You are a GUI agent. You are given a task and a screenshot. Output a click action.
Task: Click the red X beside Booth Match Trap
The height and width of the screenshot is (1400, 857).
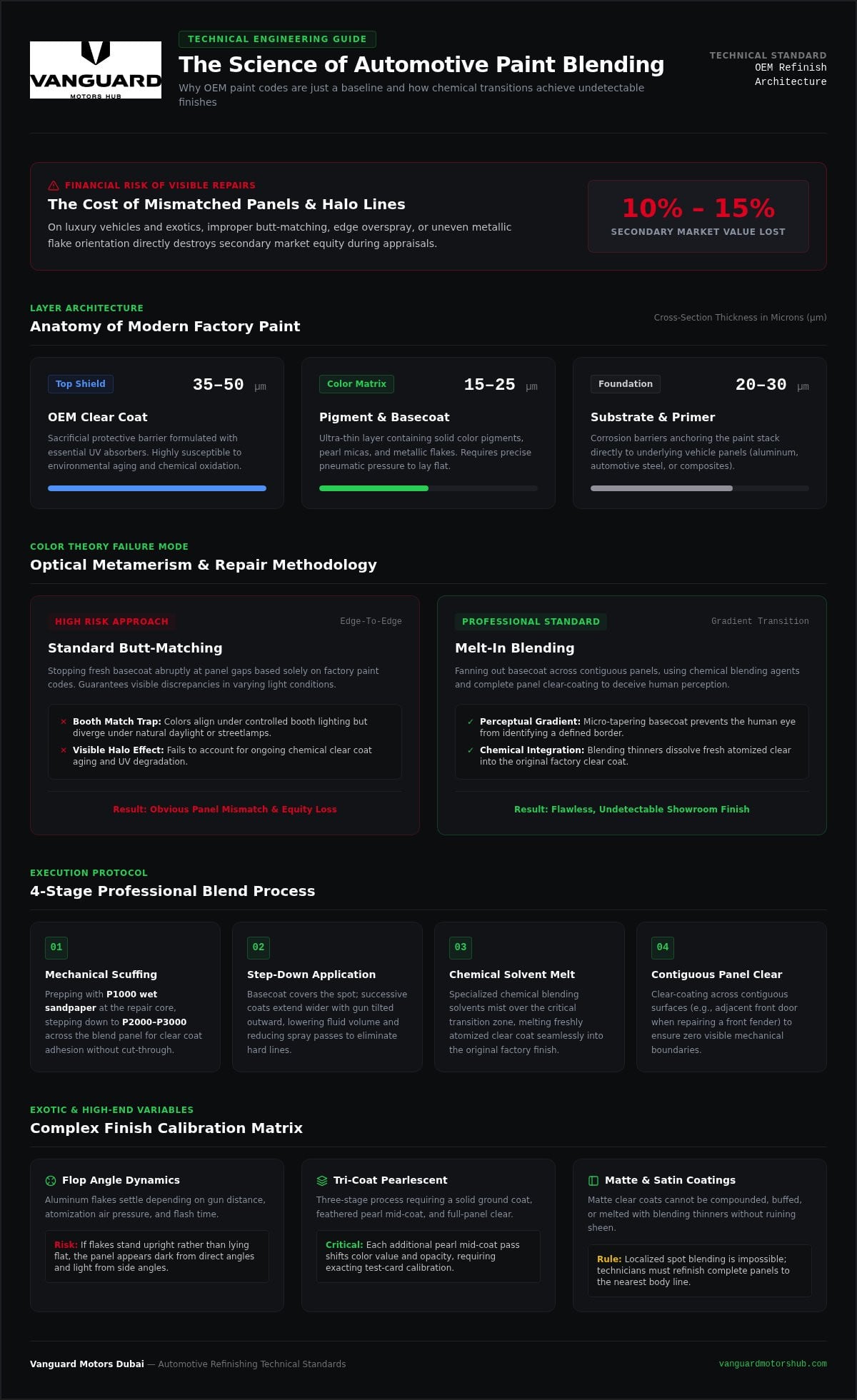click(64, 722)
